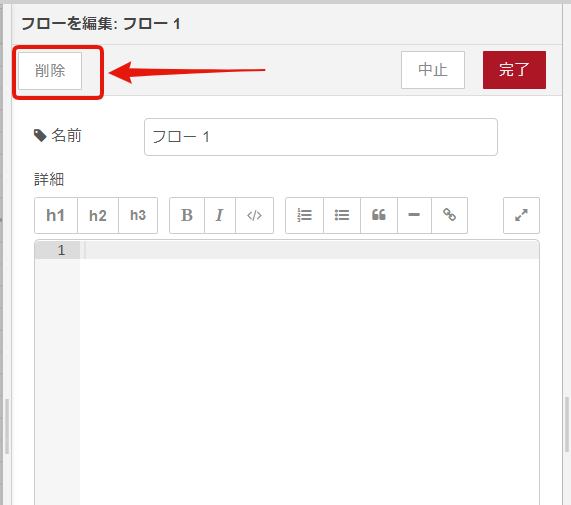
Task: Click the 詳細 label text
Action: (49, 179)
